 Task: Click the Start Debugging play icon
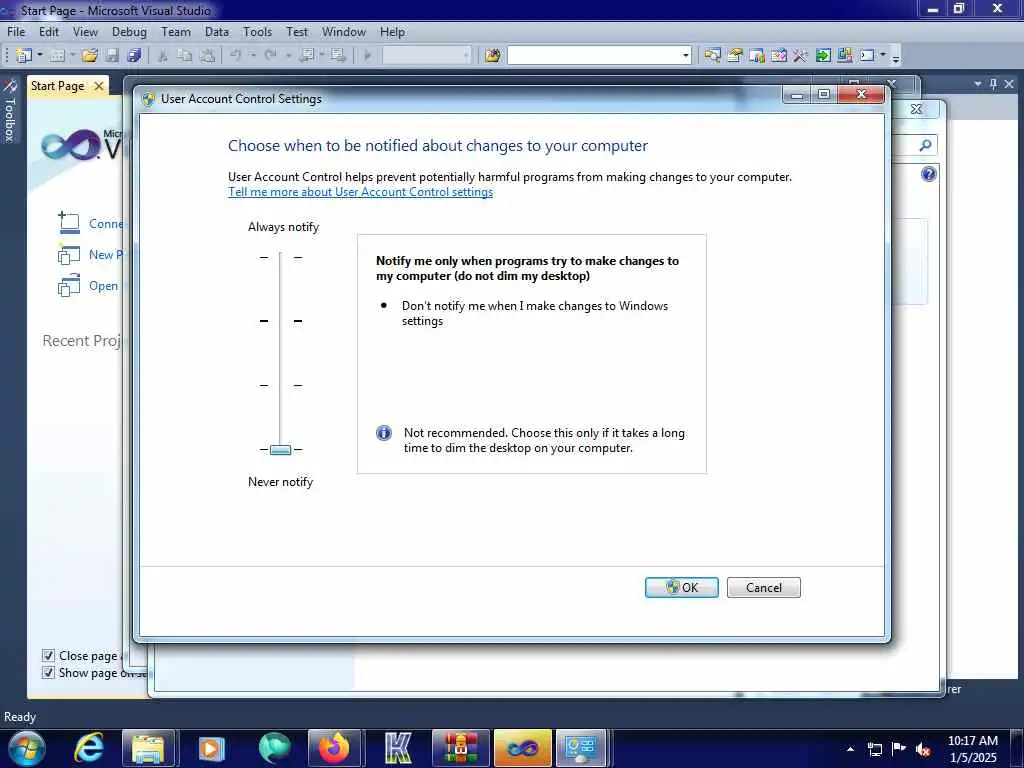click(367, 56)
